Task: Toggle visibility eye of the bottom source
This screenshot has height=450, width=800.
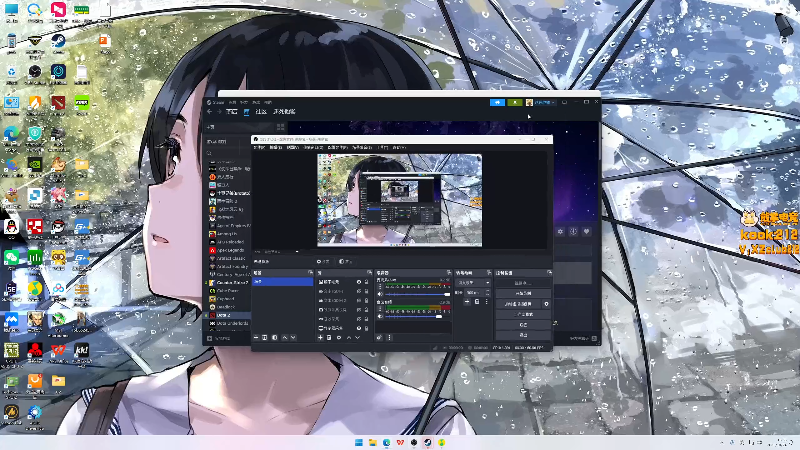Action: pyautogui.click(x=359, y=328)
